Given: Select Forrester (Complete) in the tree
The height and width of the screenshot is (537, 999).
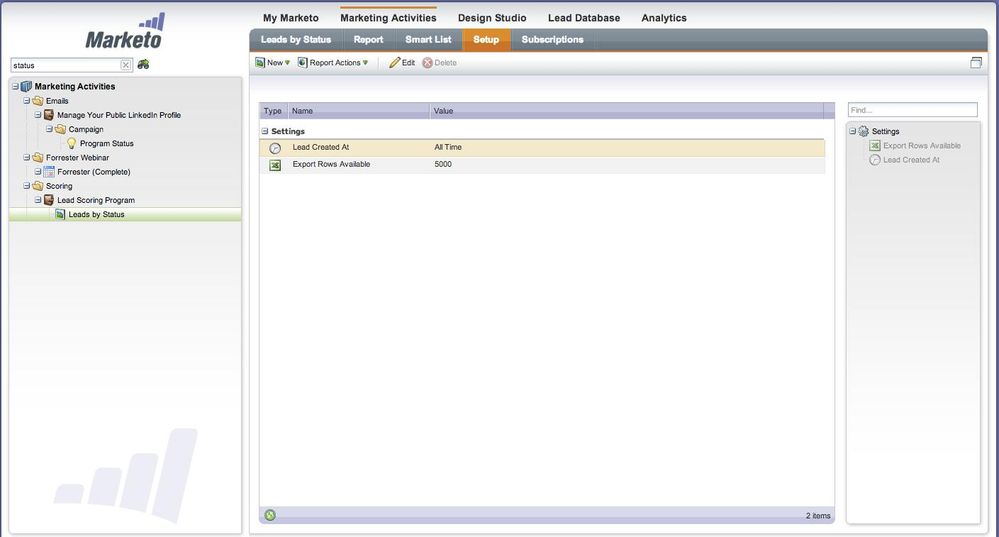Looking at the screenshot, I should click(x=93, y=172).
